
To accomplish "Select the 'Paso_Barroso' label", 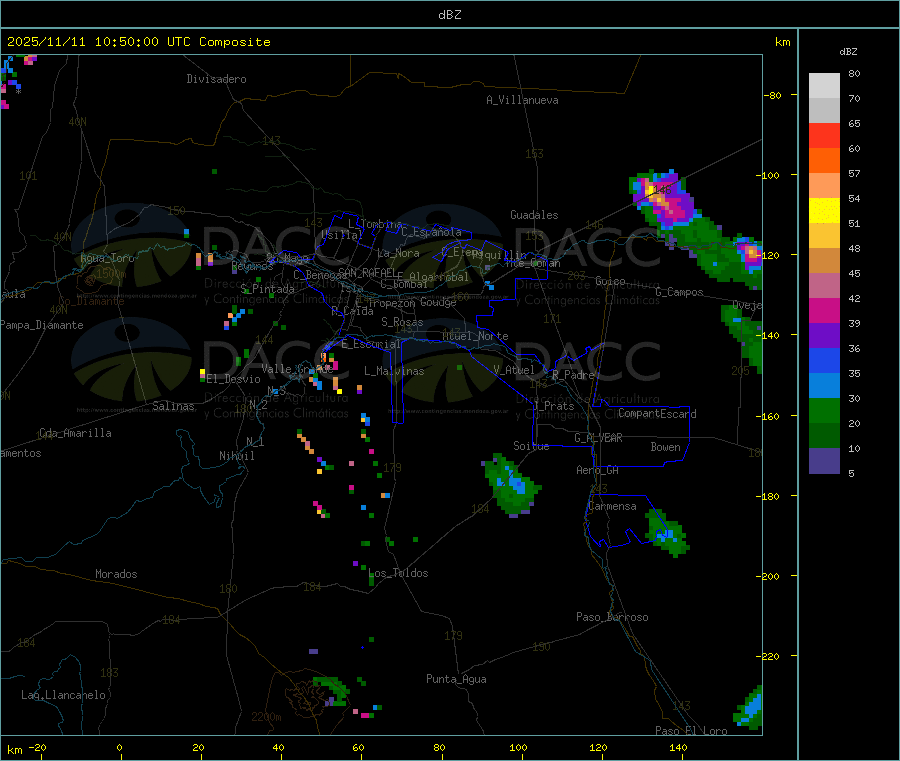I will point(612,617).
